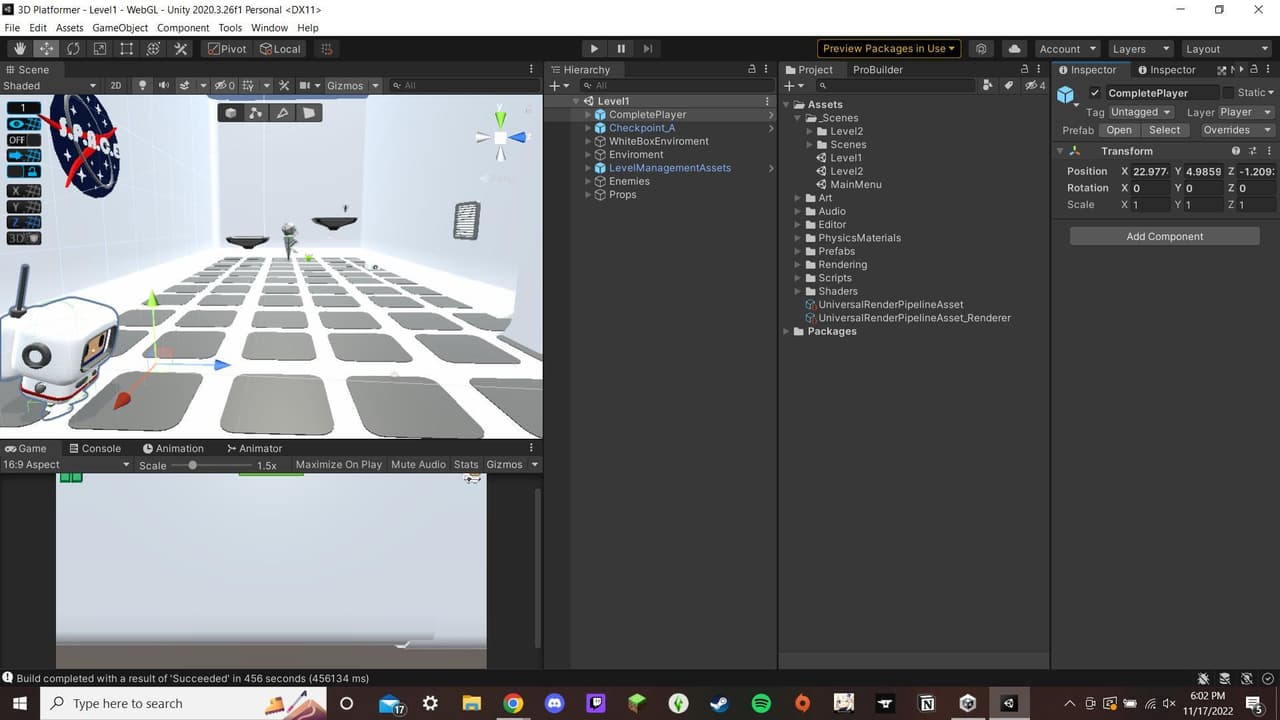Viewport: 1280px width, 720px height.
Task: Open Transform component preset icon
Action: click(x=1253, y=151)
